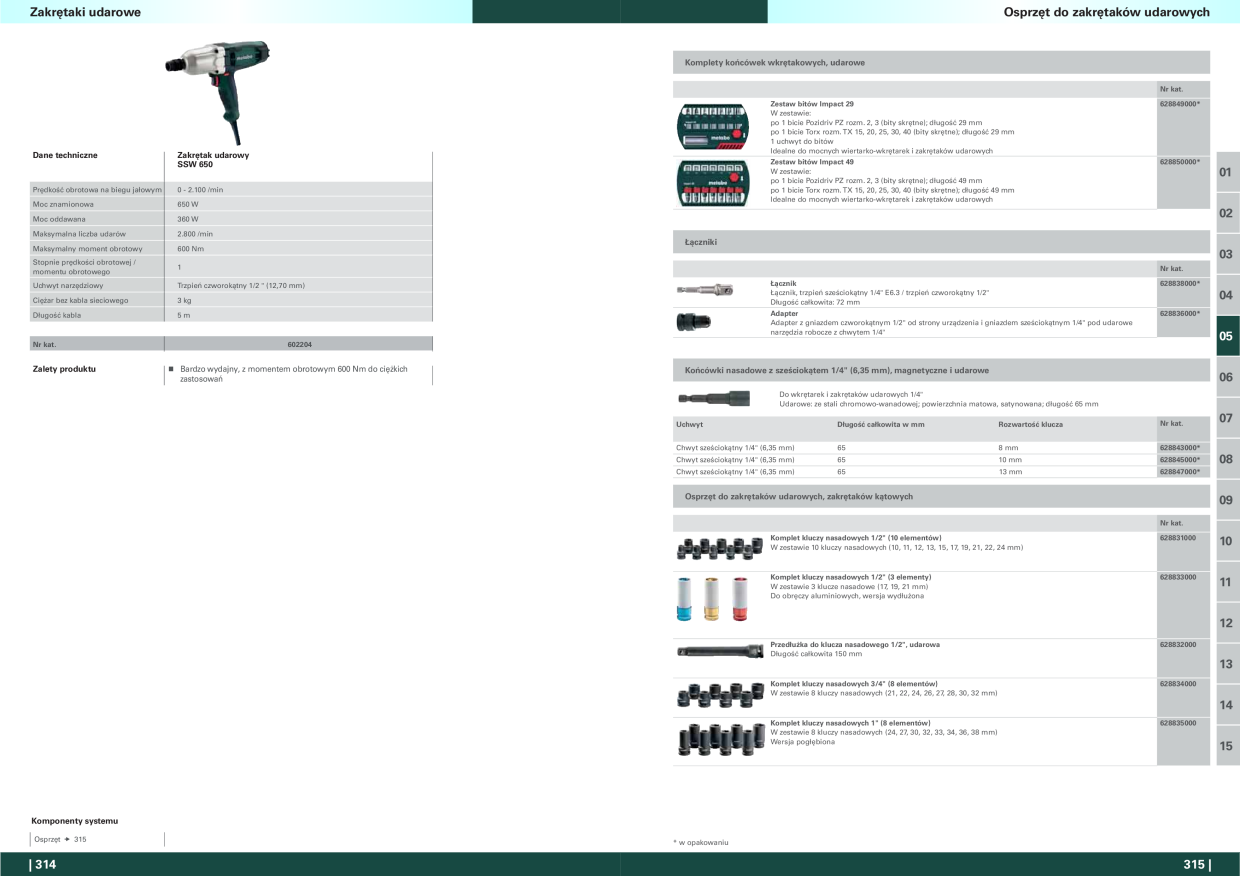Click the Zestaw bitów Impact 29 title
This screenshot has width=1240, height=876.
812,104
